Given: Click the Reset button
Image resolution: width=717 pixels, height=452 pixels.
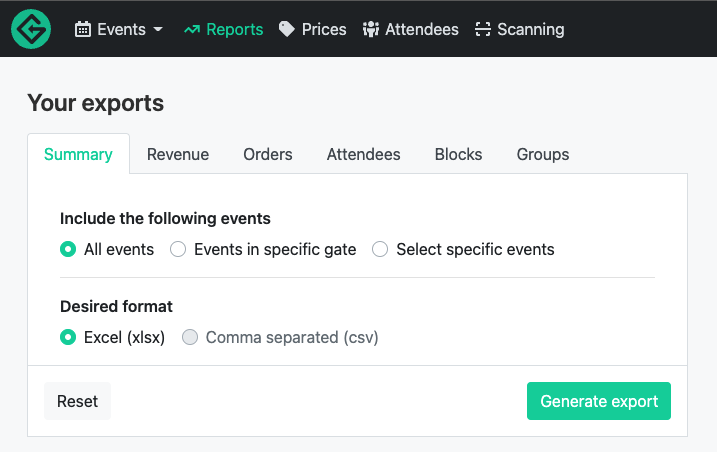Looking at the screenshot, I should point(77,401).
